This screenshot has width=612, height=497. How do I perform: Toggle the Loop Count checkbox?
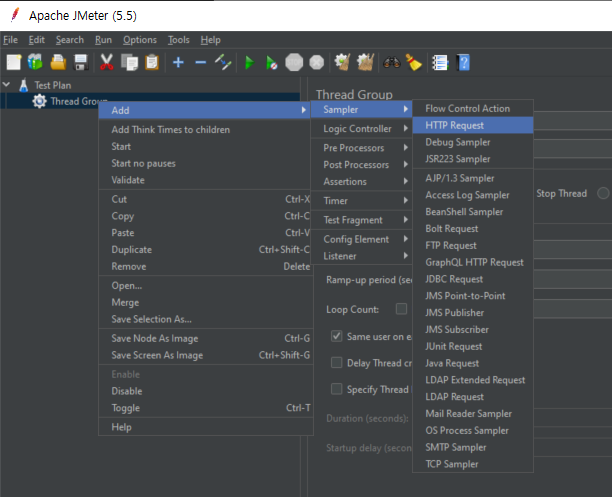click(401, 309)
